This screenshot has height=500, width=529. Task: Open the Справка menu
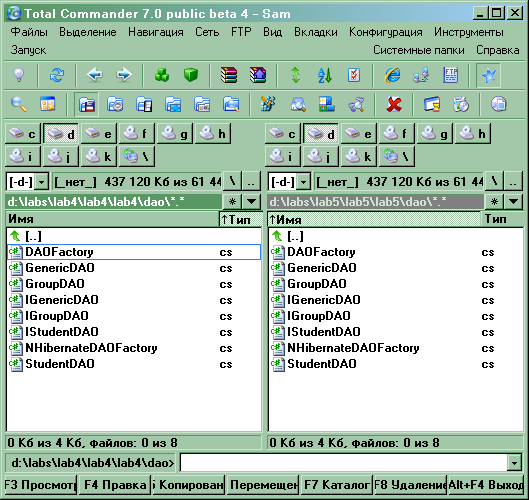pos(498,50)
